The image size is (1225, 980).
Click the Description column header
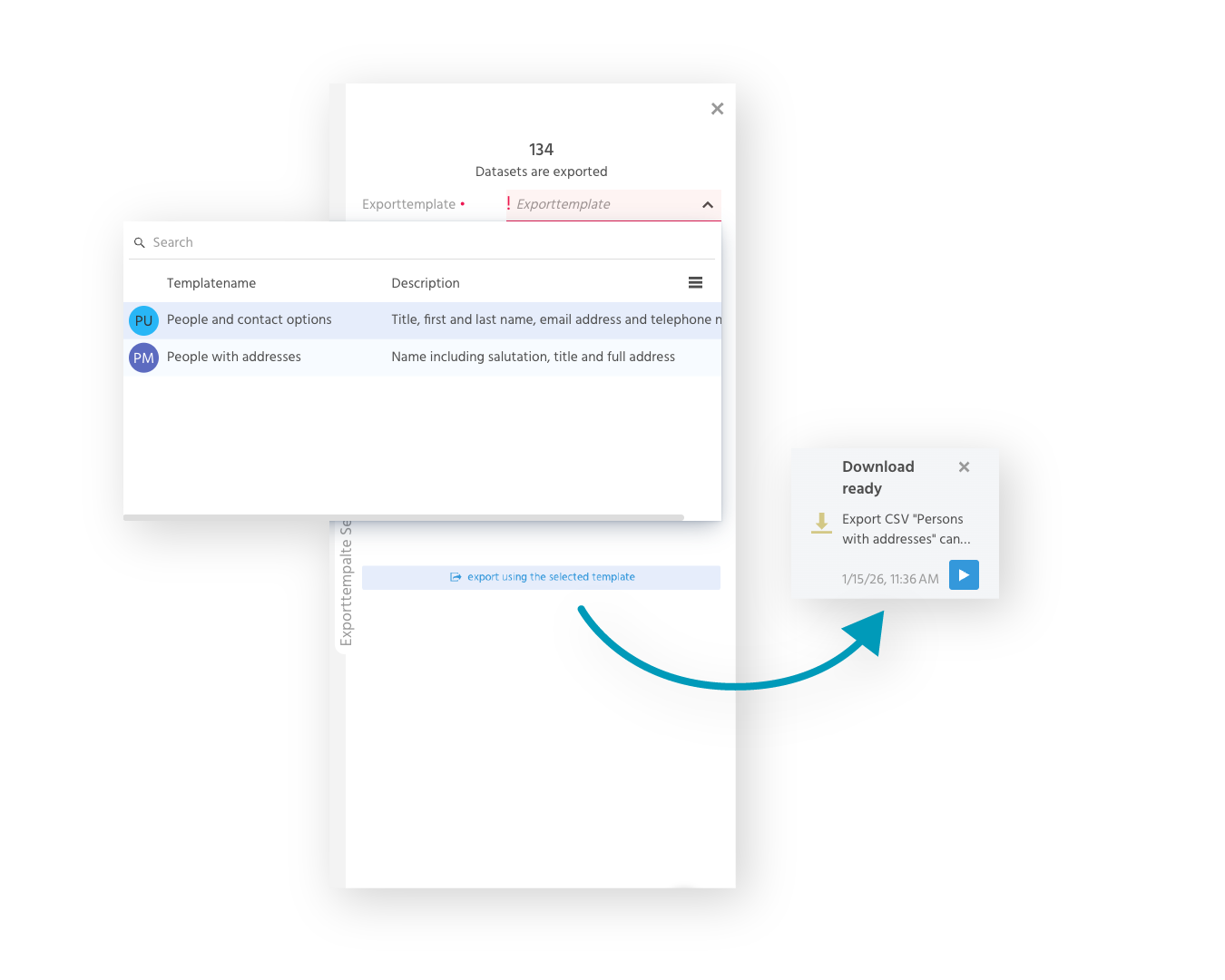(425, 283)
